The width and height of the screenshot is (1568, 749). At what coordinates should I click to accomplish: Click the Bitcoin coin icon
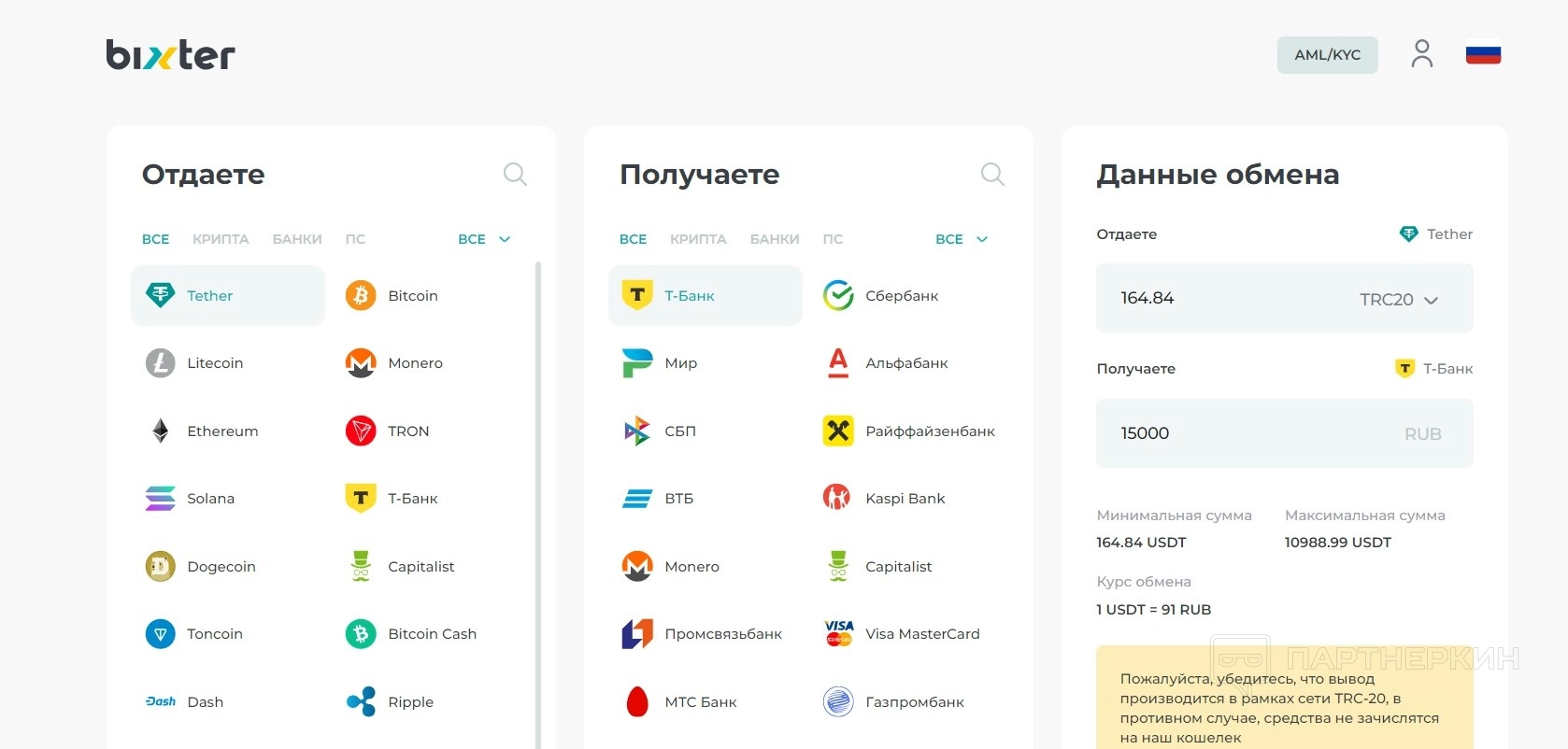coord(361,295)
